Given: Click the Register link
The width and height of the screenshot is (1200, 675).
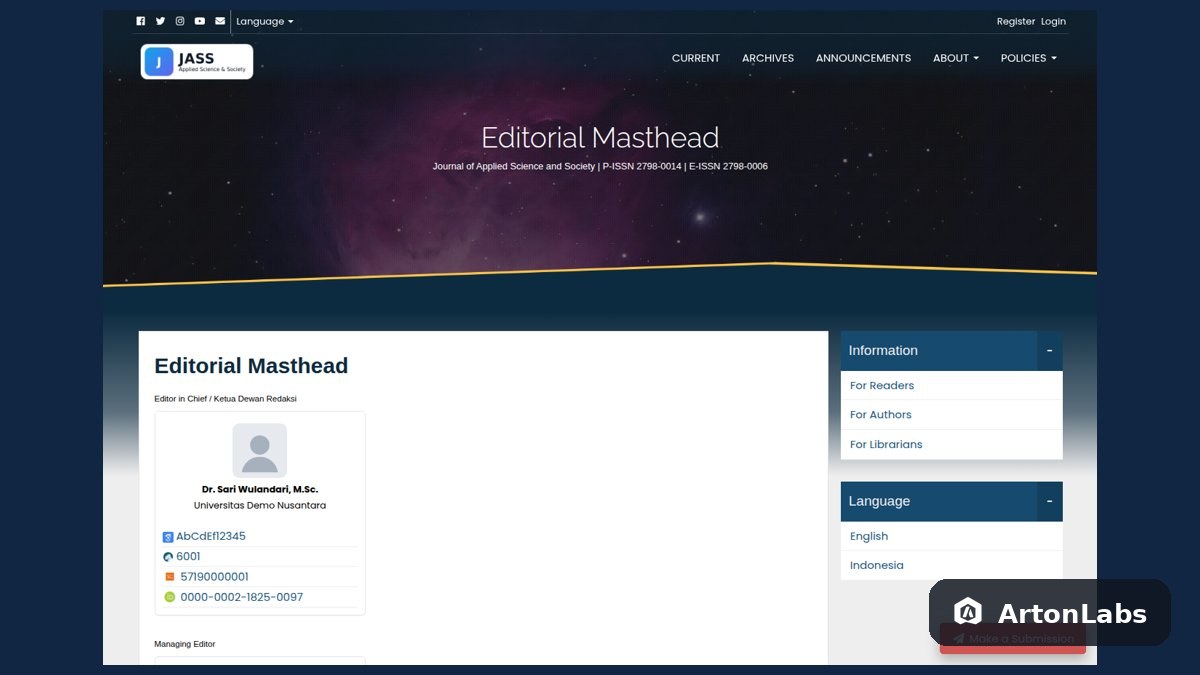Looking at the screenshot, I should [1016, 22].
